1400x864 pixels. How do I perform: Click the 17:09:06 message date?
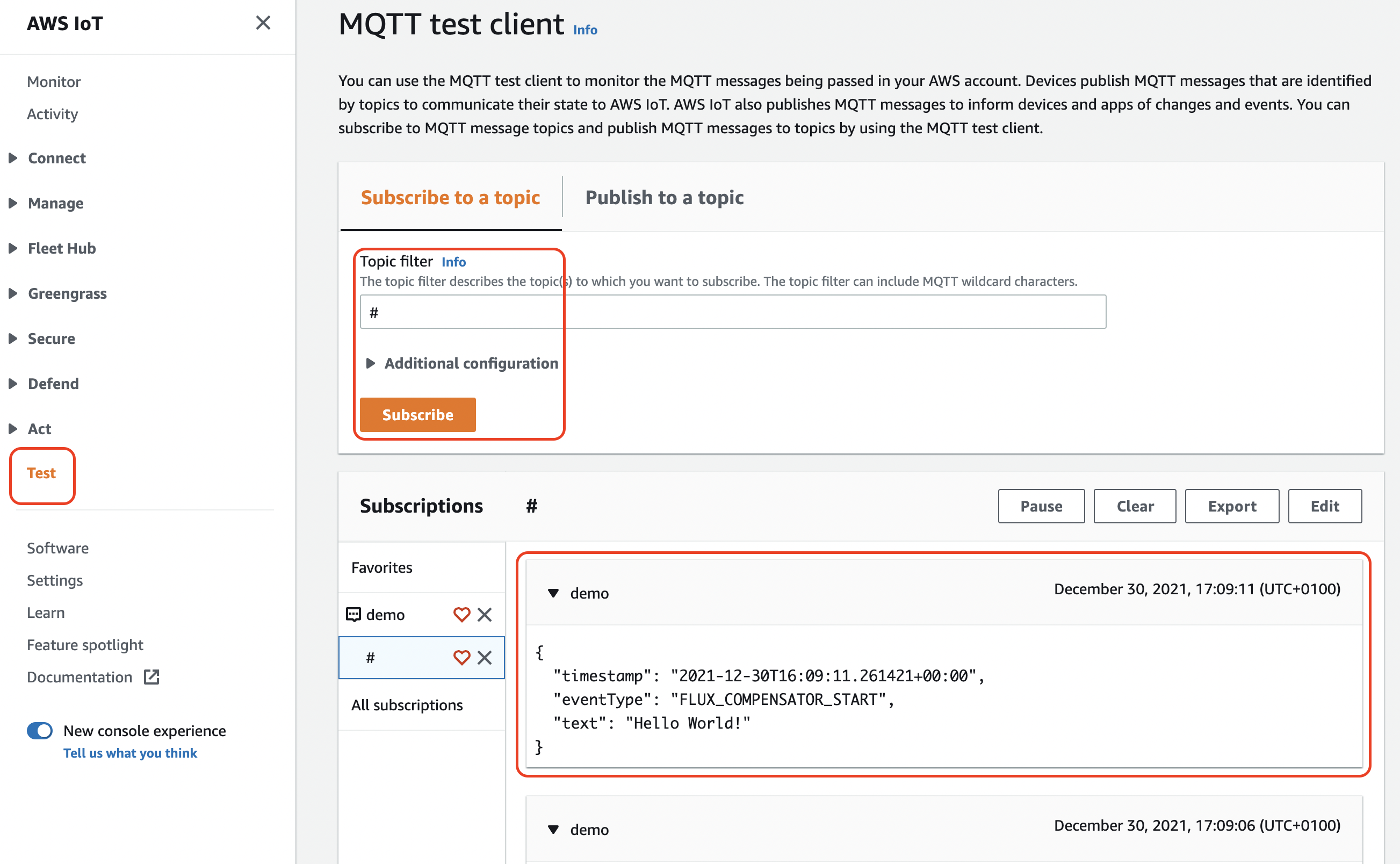click(x=1196, y=825)
